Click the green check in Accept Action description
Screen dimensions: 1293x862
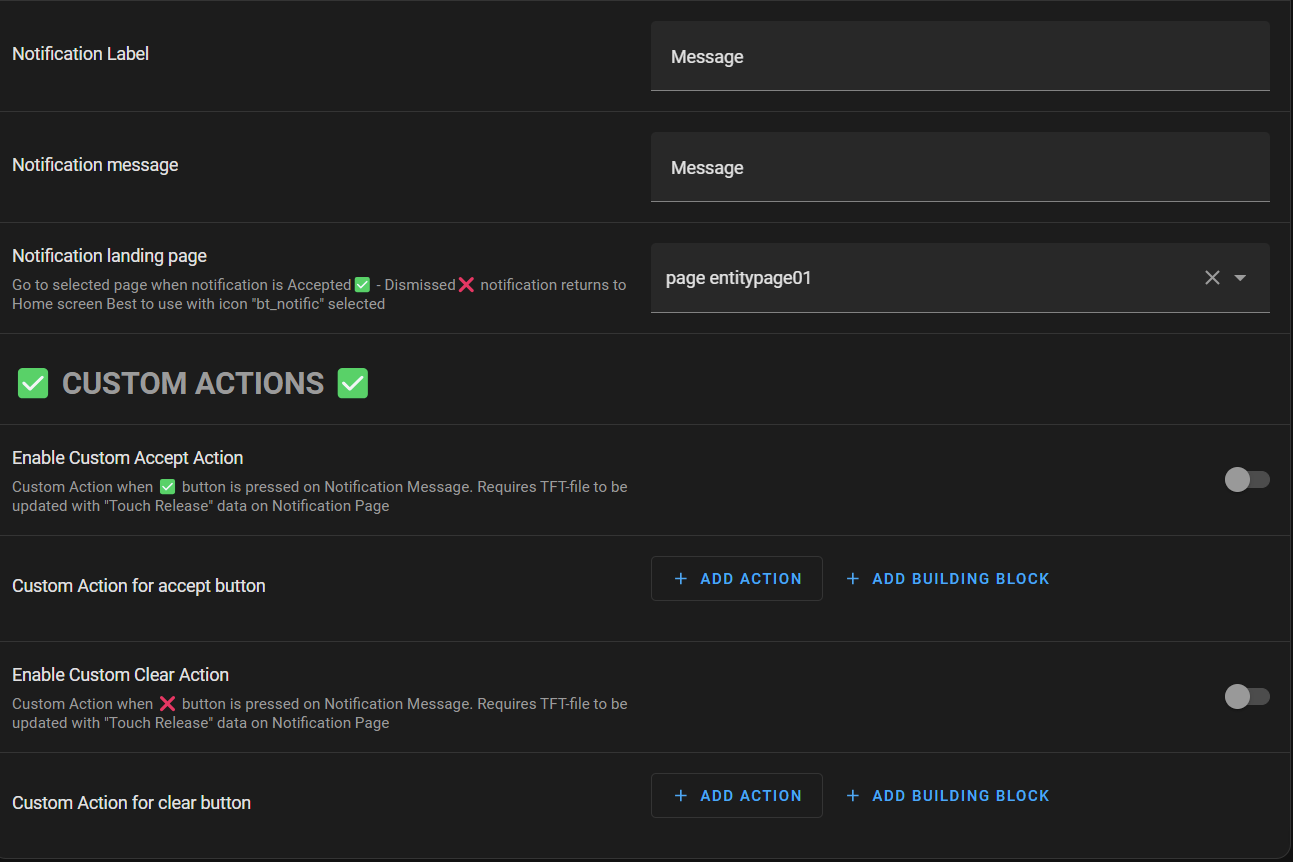(x=167, y=486)
